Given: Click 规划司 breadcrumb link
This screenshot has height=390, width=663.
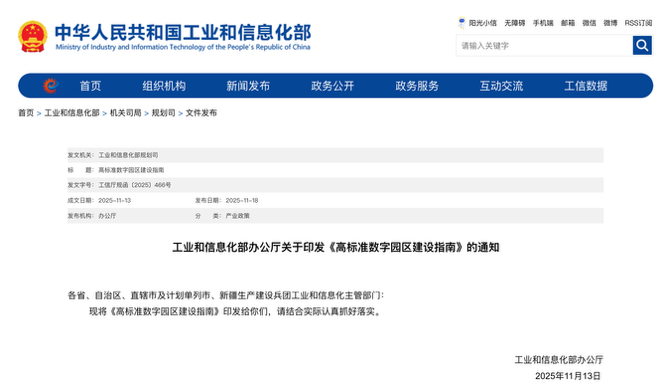Looking at the screenshot, I should 164,113.
